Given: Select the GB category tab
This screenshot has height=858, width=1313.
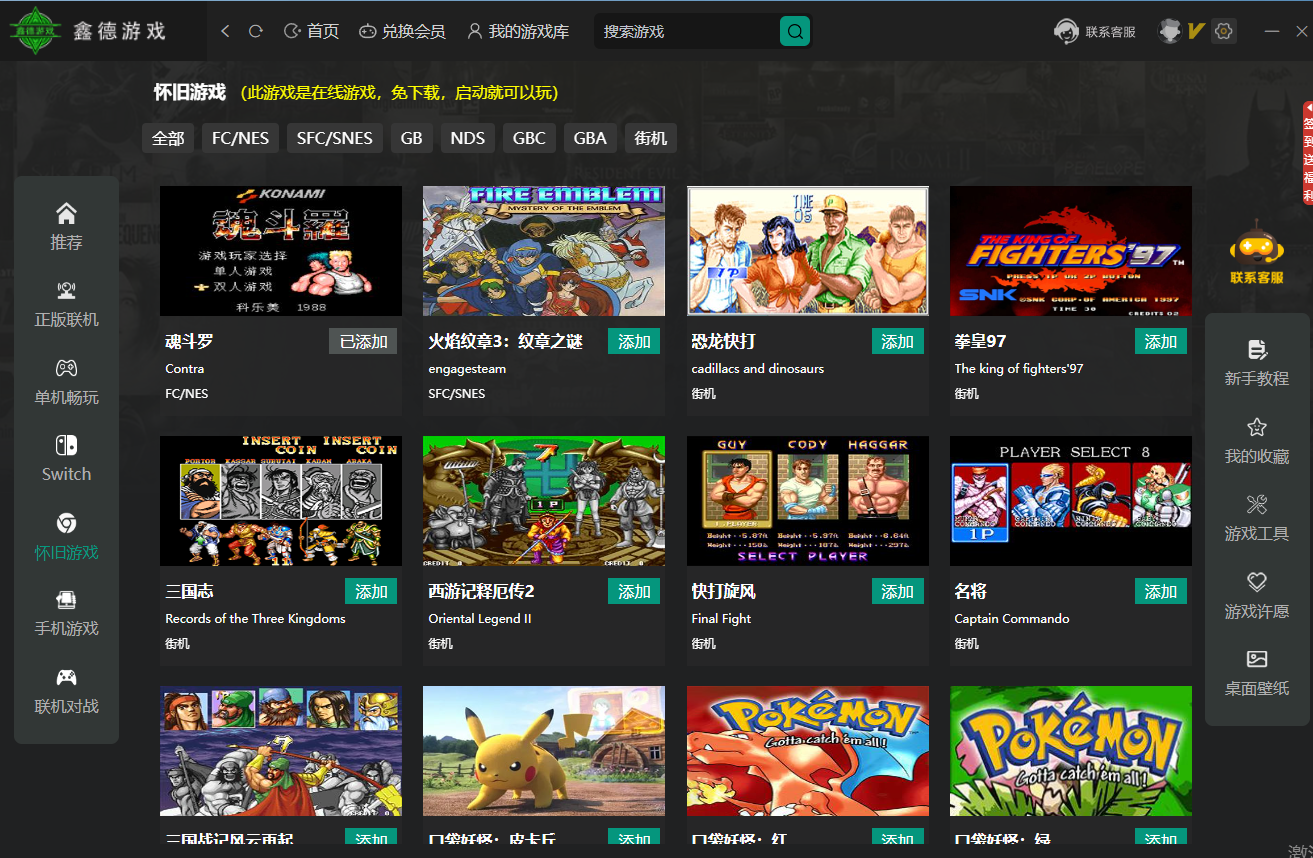Looking at the screenshot, I should pos(412,139).
